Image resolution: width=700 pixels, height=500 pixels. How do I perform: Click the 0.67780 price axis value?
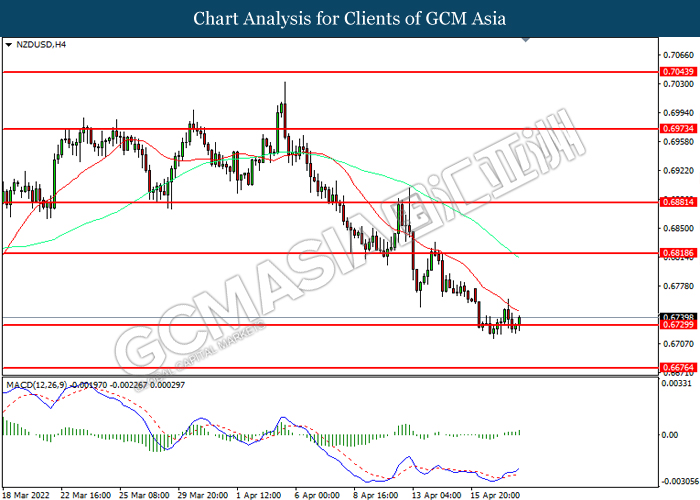679,286
